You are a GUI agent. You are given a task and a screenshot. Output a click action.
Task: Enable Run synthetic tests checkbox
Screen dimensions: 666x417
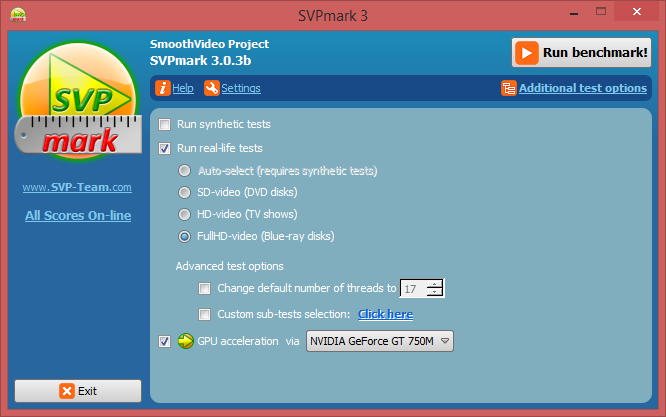(x=164, y=124)
